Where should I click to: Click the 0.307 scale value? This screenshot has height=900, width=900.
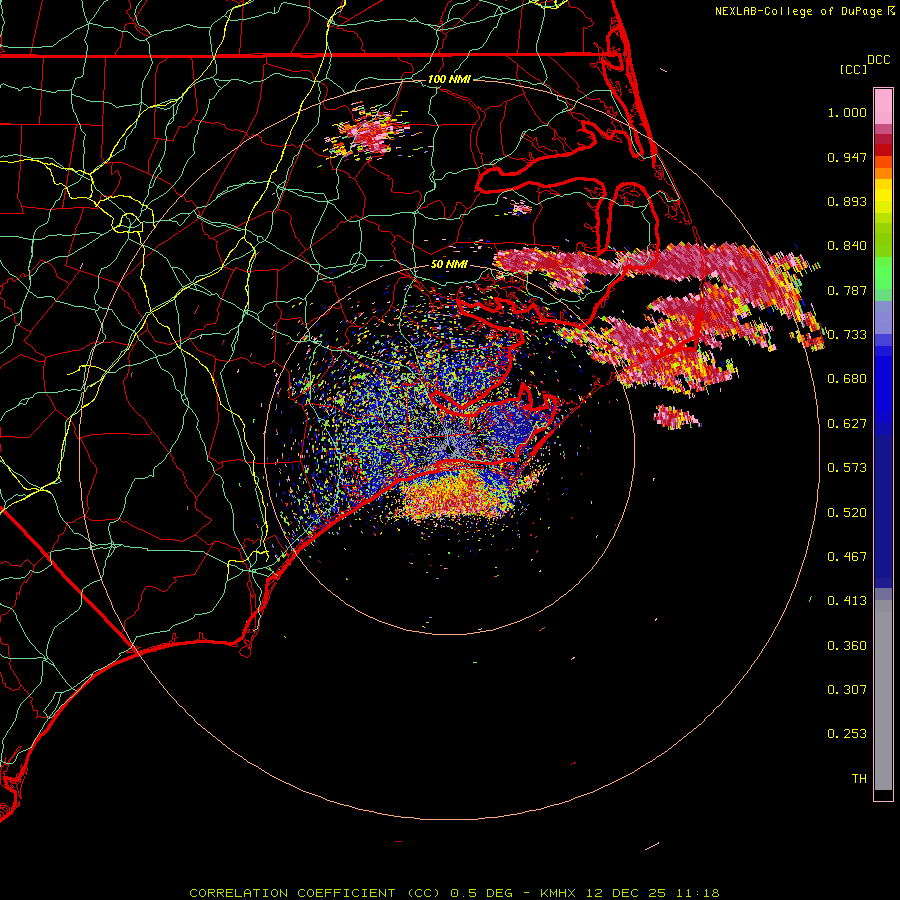847,690
